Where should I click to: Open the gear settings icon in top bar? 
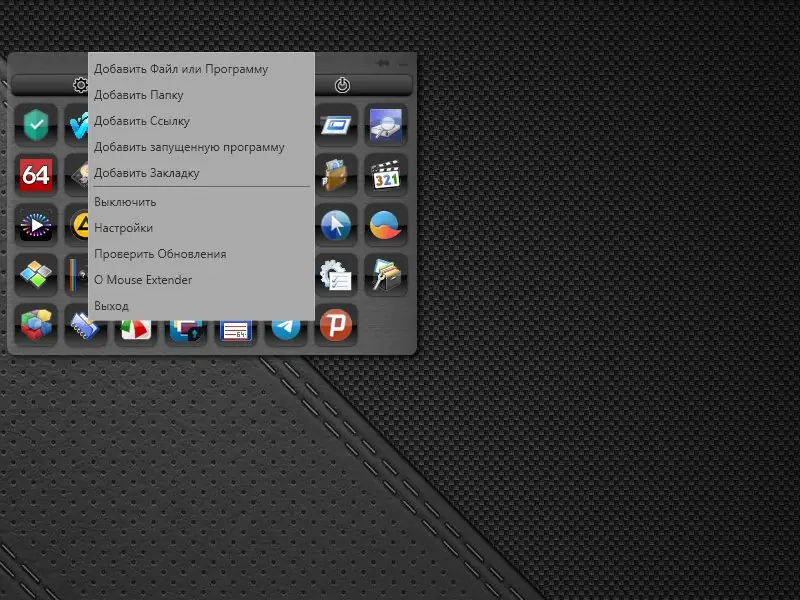(x=80, y=85)
